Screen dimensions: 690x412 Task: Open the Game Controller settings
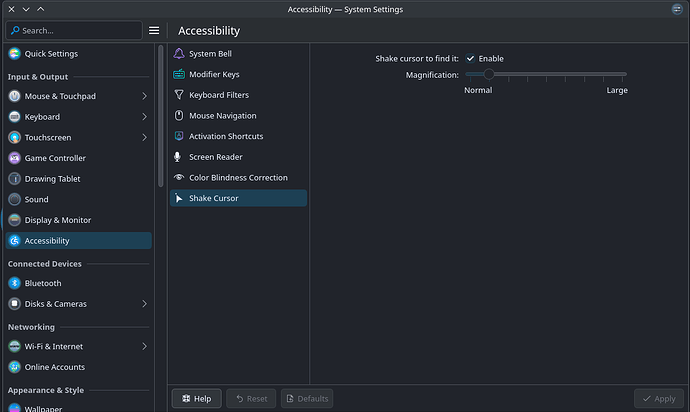(x=78, y=158)
